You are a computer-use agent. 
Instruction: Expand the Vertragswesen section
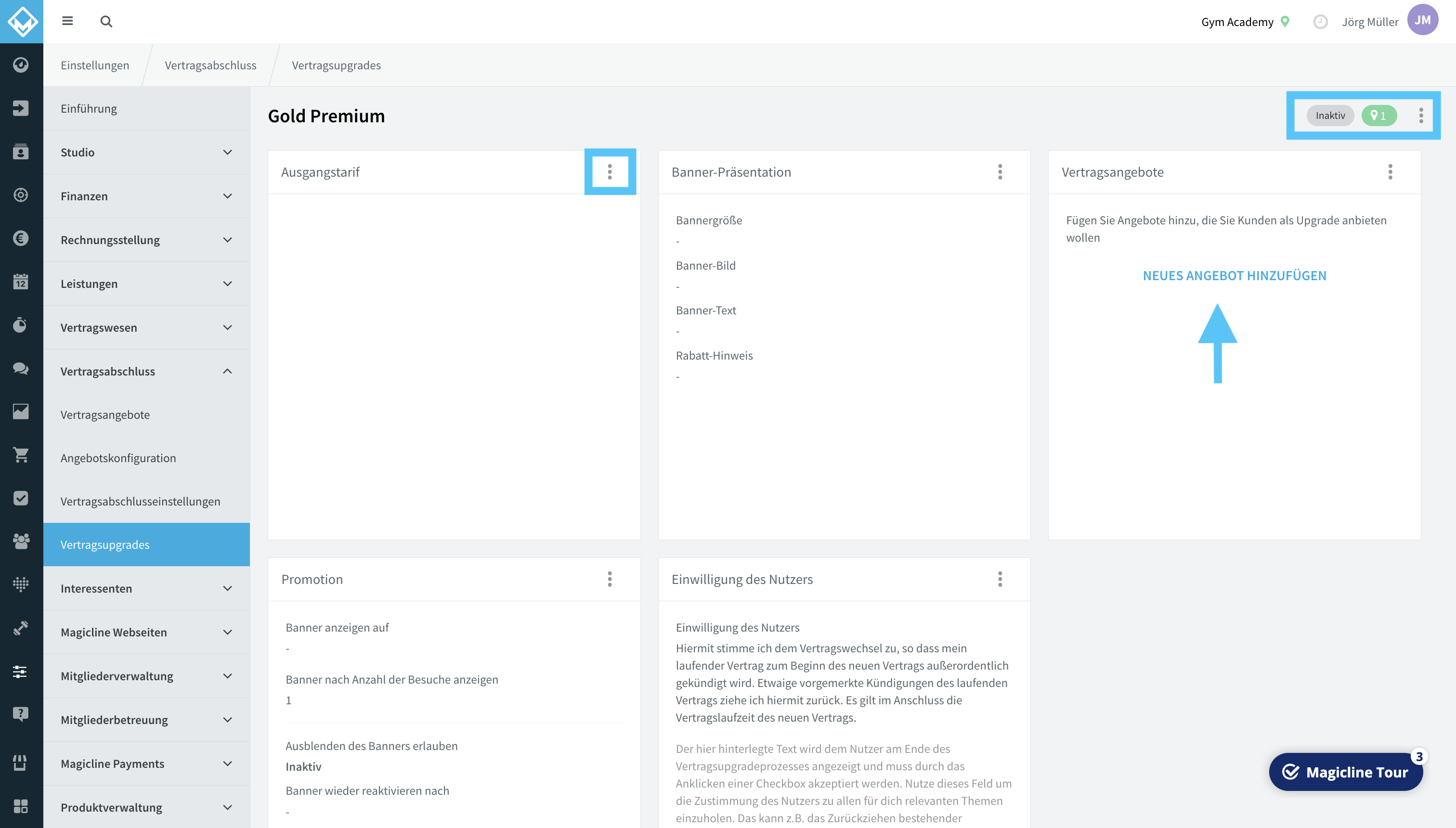tap(147, 327)
